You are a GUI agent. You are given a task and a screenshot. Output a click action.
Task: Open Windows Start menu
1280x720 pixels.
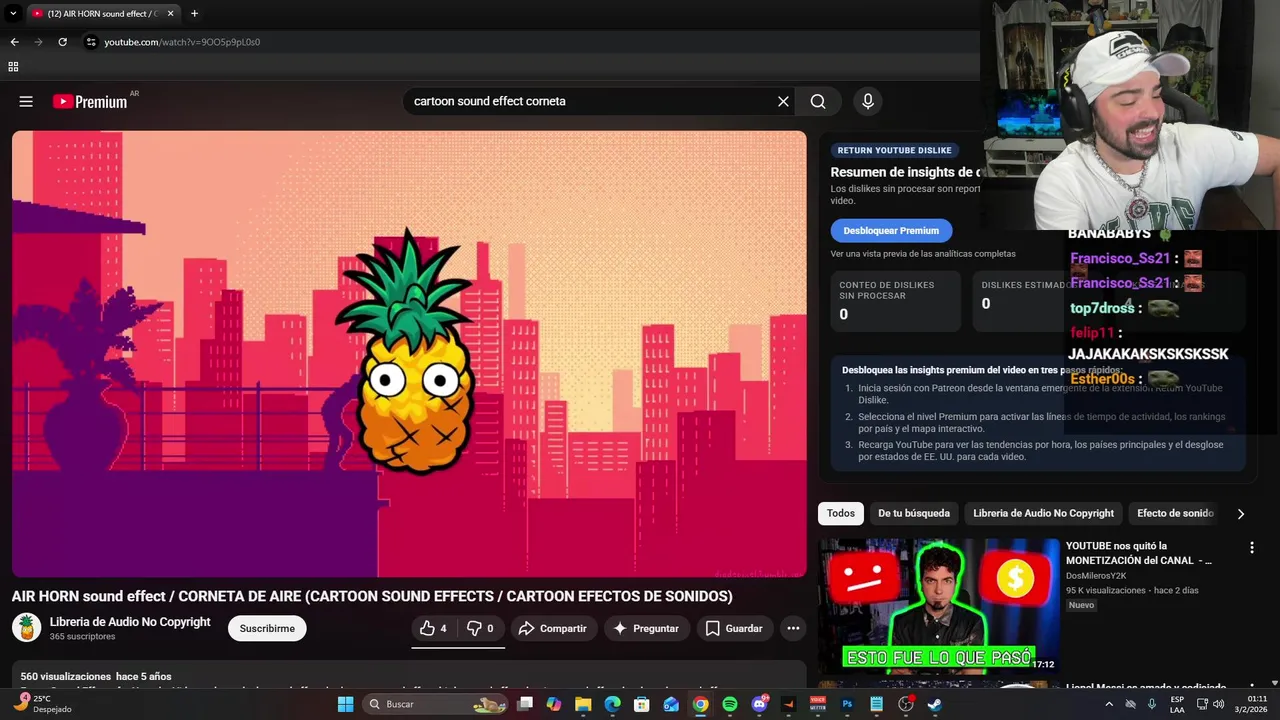pos(345,704)
